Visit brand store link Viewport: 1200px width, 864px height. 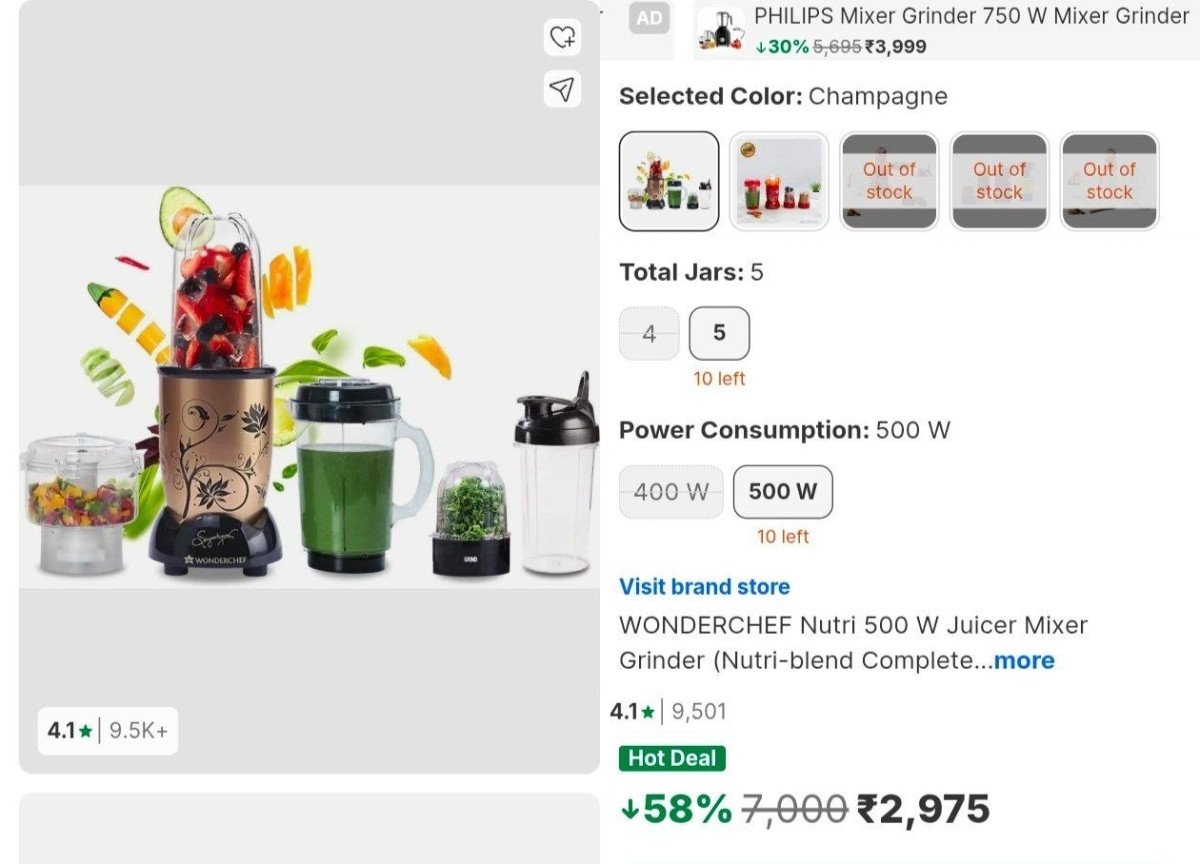(x=704, y=587)
